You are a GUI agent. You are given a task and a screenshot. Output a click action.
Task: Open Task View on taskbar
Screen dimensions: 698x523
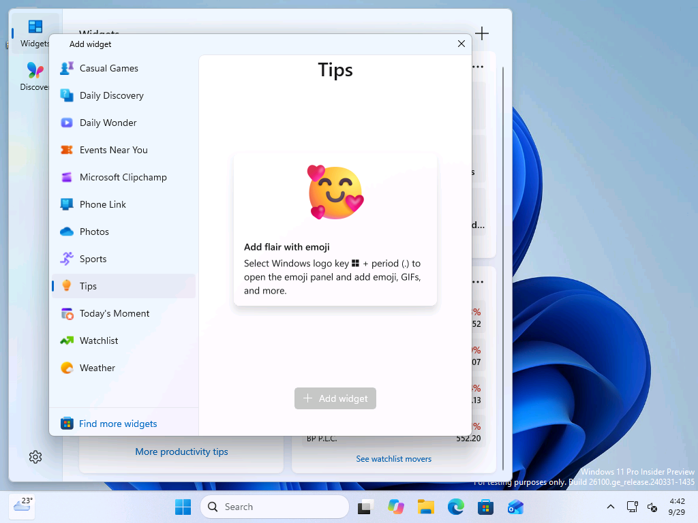pyautogui.click(x=365, y=507)
